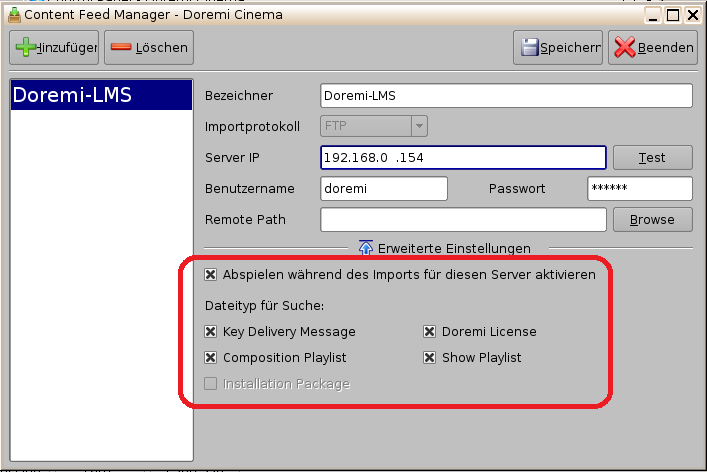Viewport: 707px width, 472px height.
Task: Click the red X Beenden icon
Action: pyautogui.click(x=625, y=48)
